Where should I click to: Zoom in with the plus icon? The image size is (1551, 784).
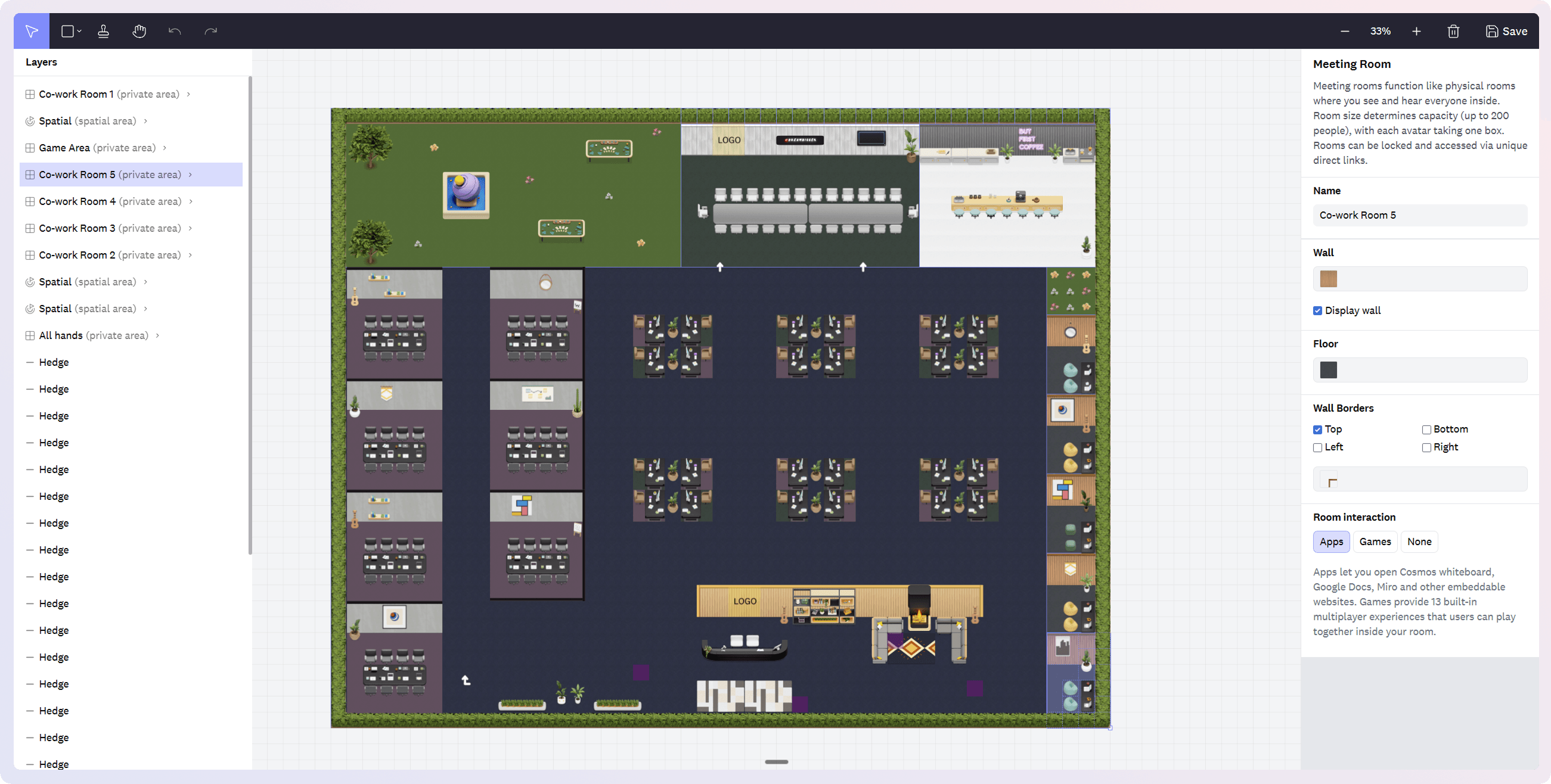tap(1416, 32)
